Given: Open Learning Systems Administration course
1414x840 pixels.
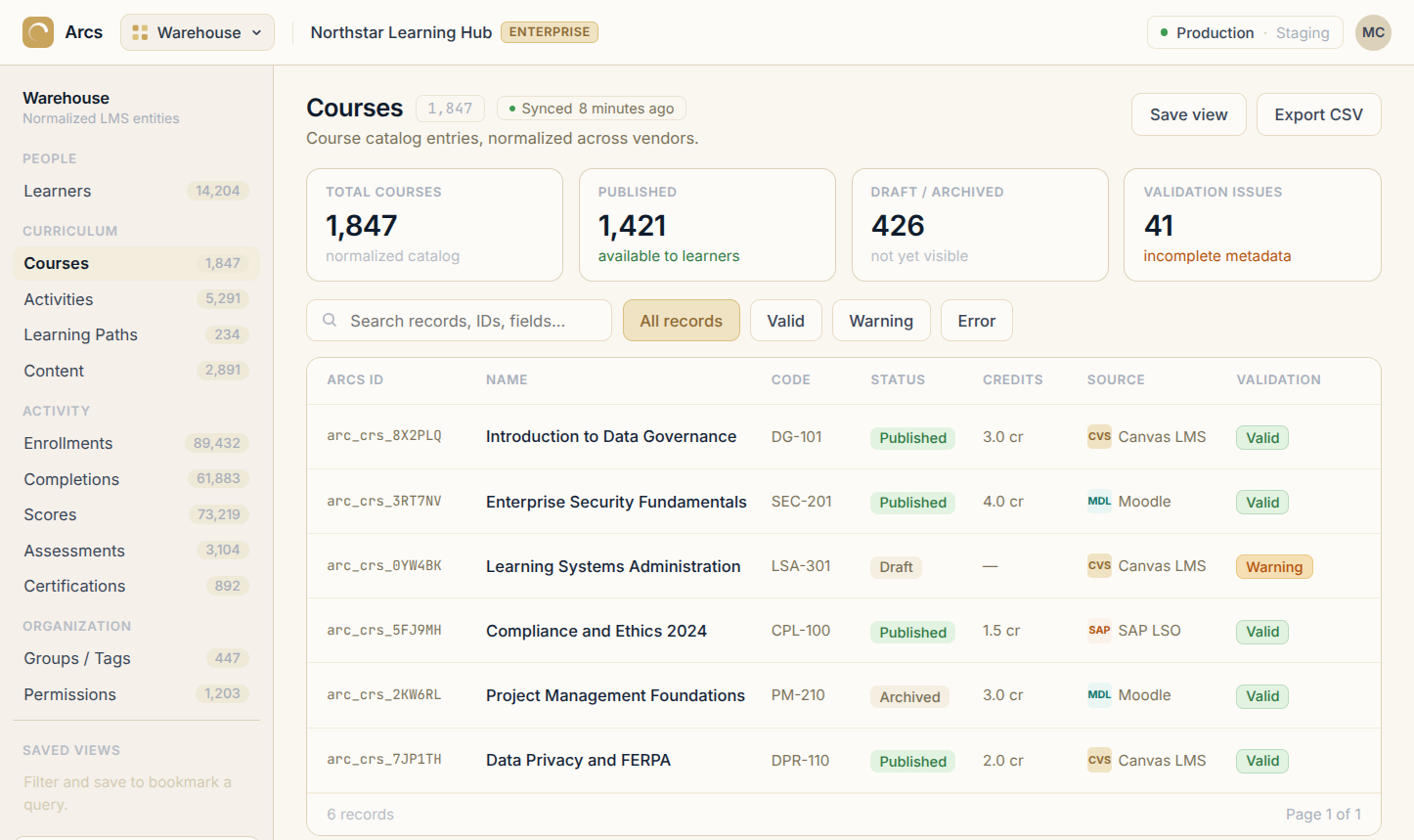Looking at the screenshot, I should tap(613, 566).
